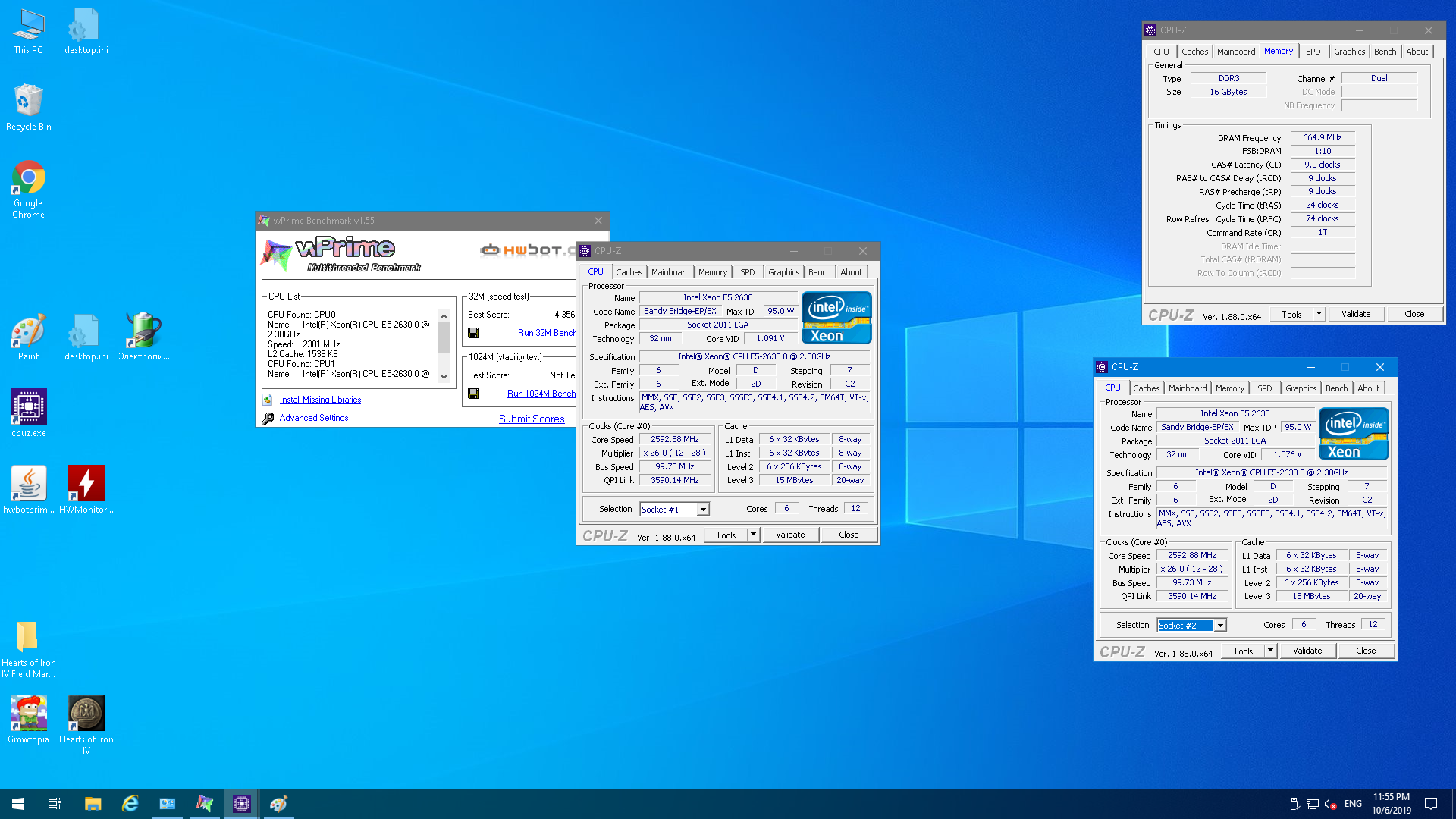Open the Recycle Bin desktop icon

28,108
